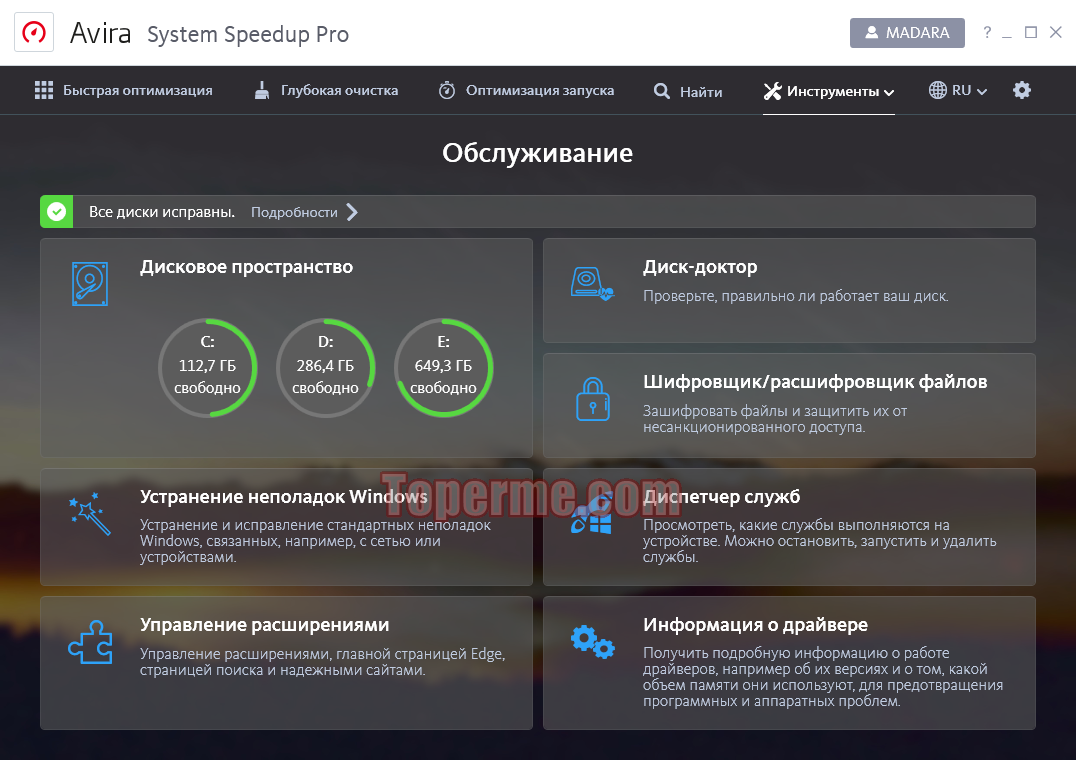Go to Оптимизация запуска tab

pos(526,91)
